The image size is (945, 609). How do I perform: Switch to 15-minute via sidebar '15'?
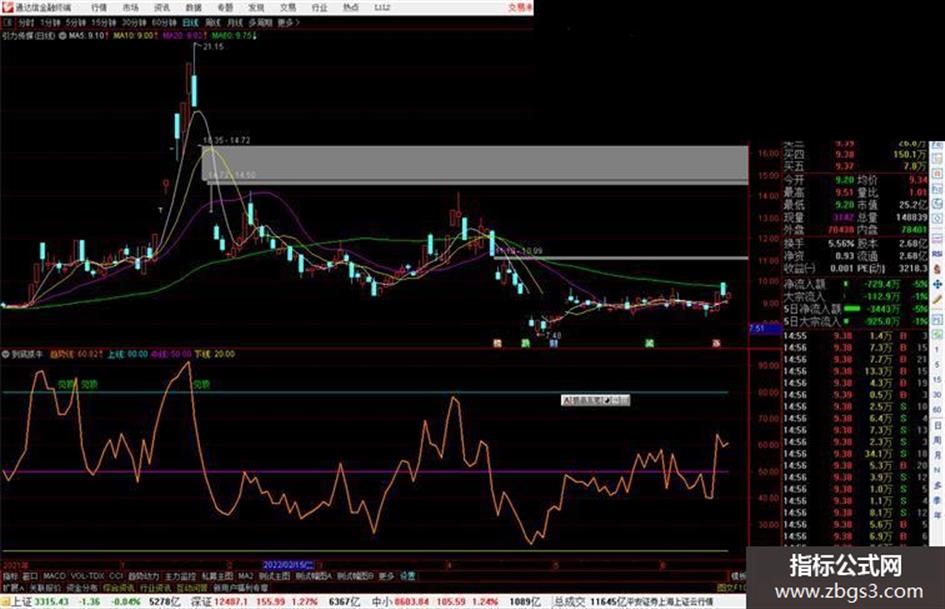937,379
